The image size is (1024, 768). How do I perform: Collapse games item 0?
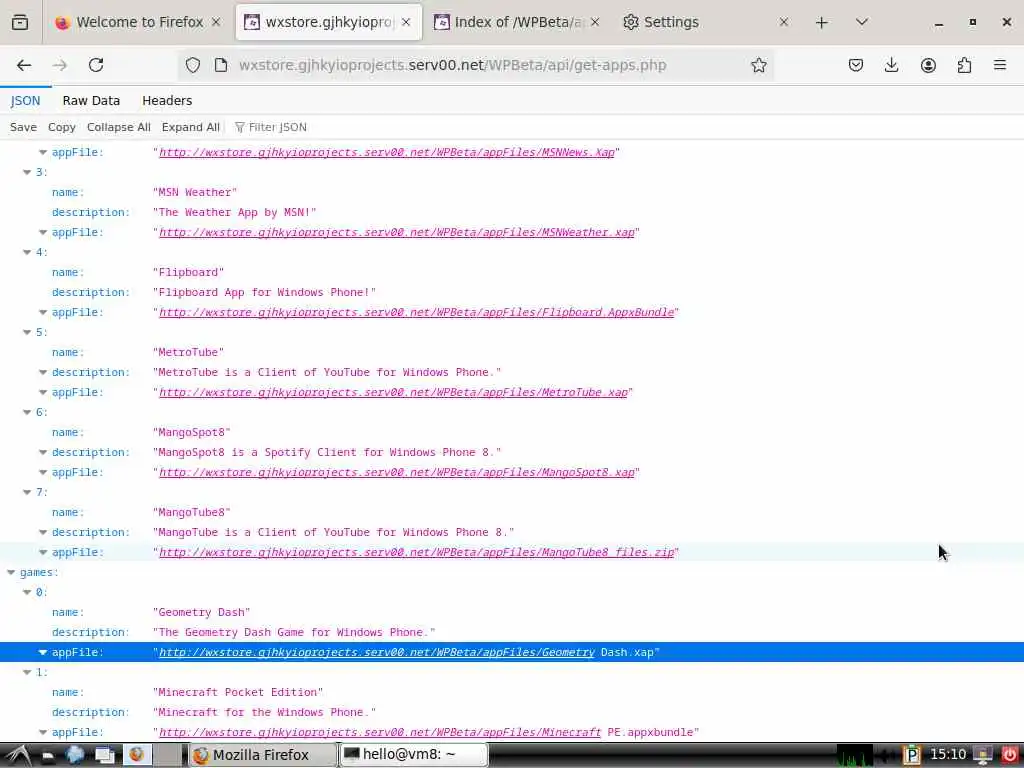tap(27, 592)
